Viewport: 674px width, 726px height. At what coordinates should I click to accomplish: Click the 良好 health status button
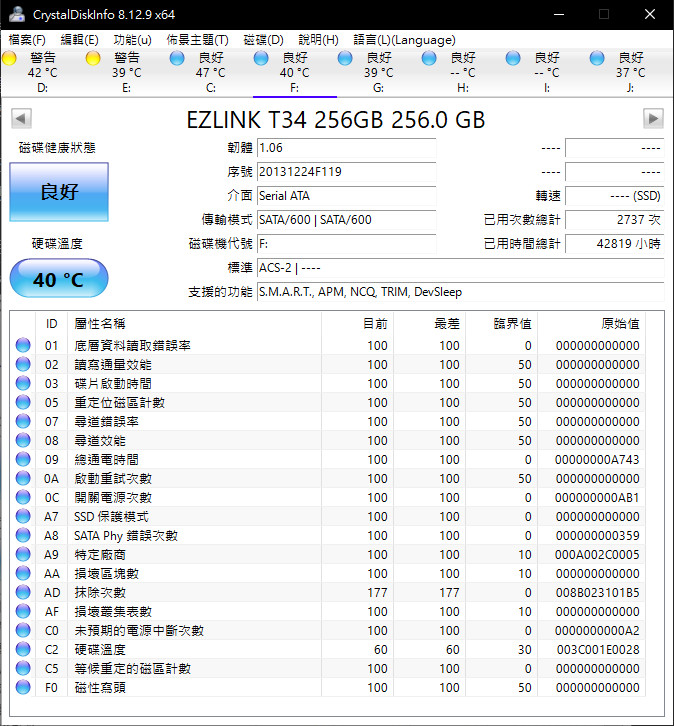59,192
